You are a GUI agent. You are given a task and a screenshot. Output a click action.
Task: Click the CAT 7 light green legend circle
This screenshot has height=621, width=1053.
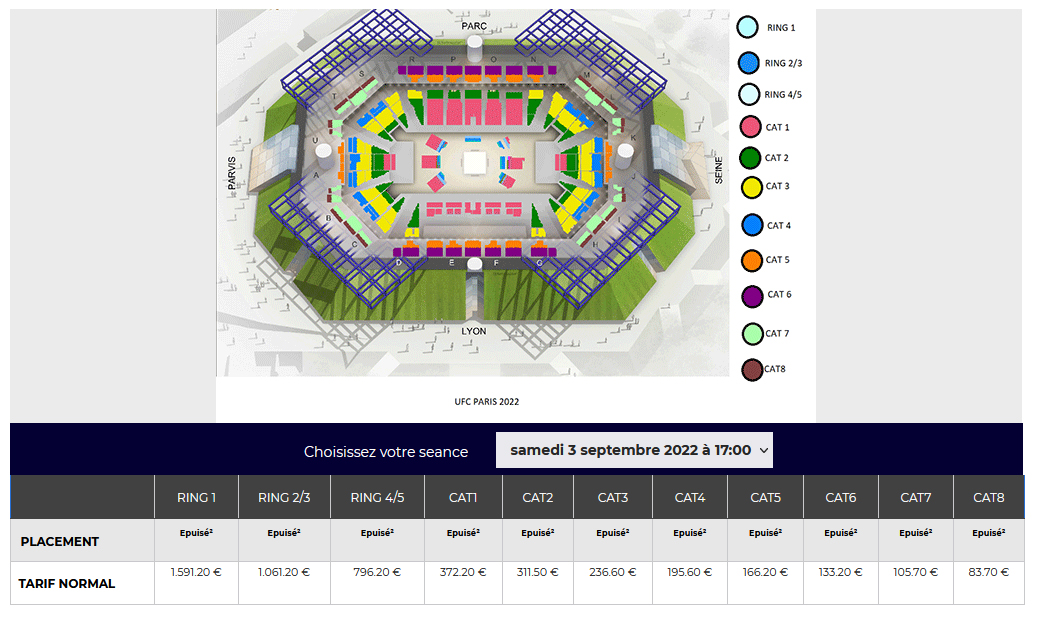752,333
